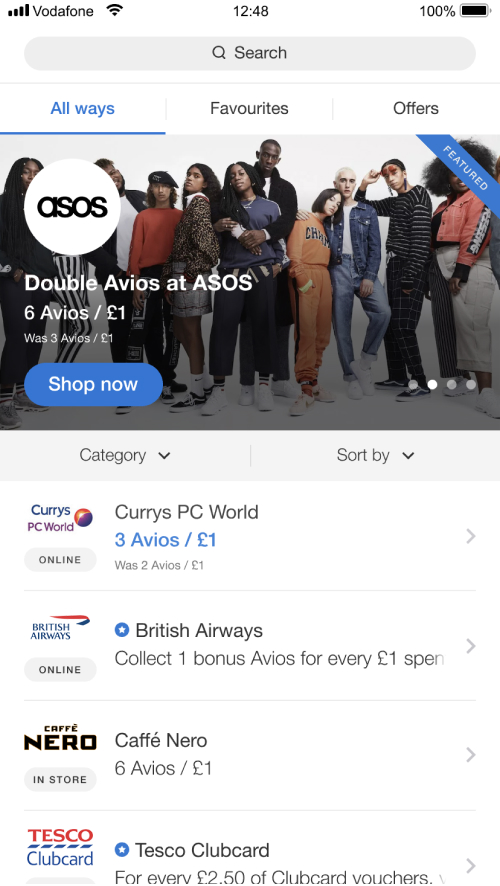Tap the Caffè Nero logo
The width and height of the screenshot is (500, 886).
(x=60, y=737)
